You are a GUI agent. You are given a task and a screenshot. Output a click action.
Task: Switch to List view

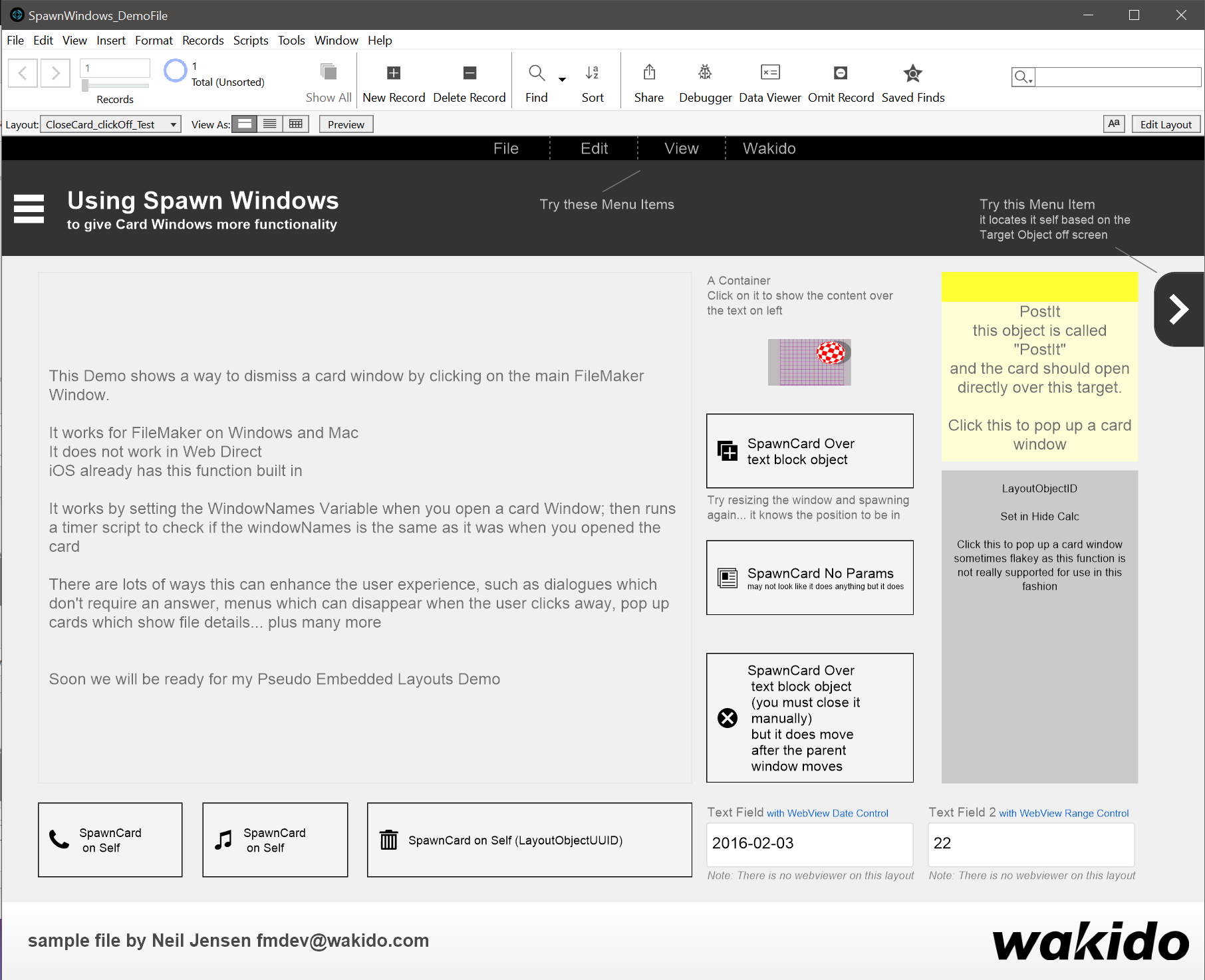270,124
